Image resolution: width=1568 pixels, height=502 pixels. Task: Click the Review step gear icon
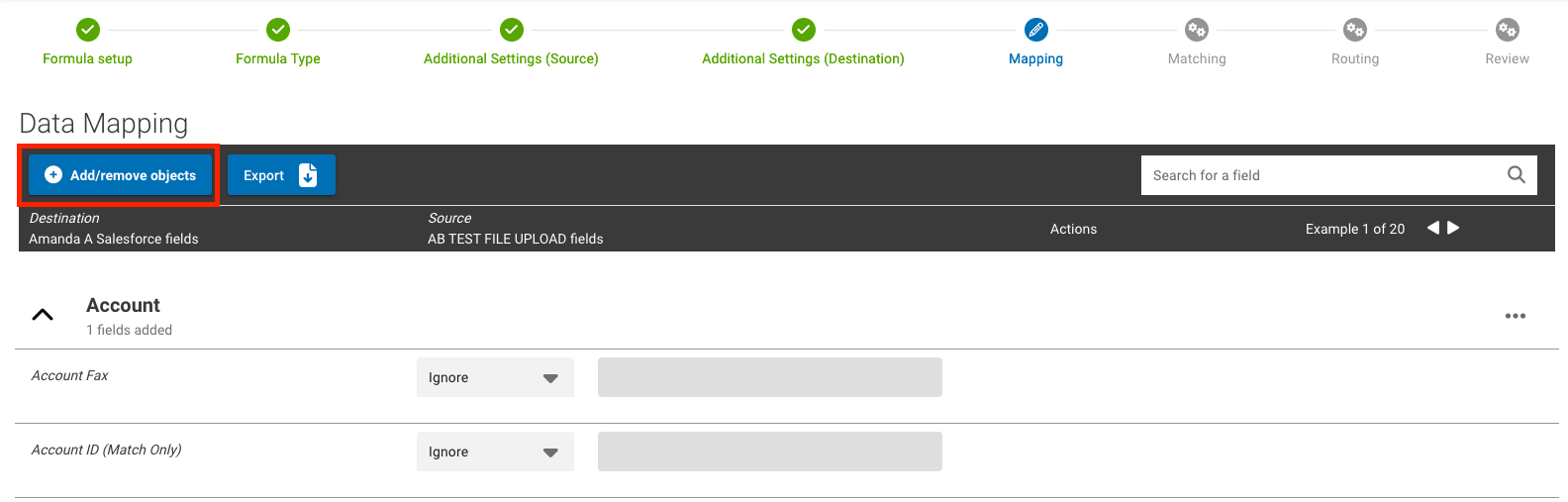tap(1508, 30)
